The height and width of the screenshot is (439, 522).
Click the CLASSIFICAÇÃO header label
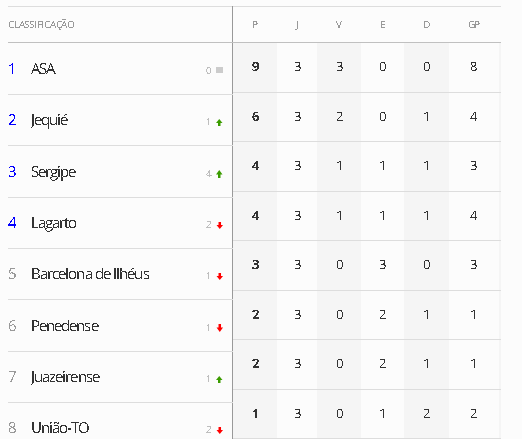(x=41, y=25)
